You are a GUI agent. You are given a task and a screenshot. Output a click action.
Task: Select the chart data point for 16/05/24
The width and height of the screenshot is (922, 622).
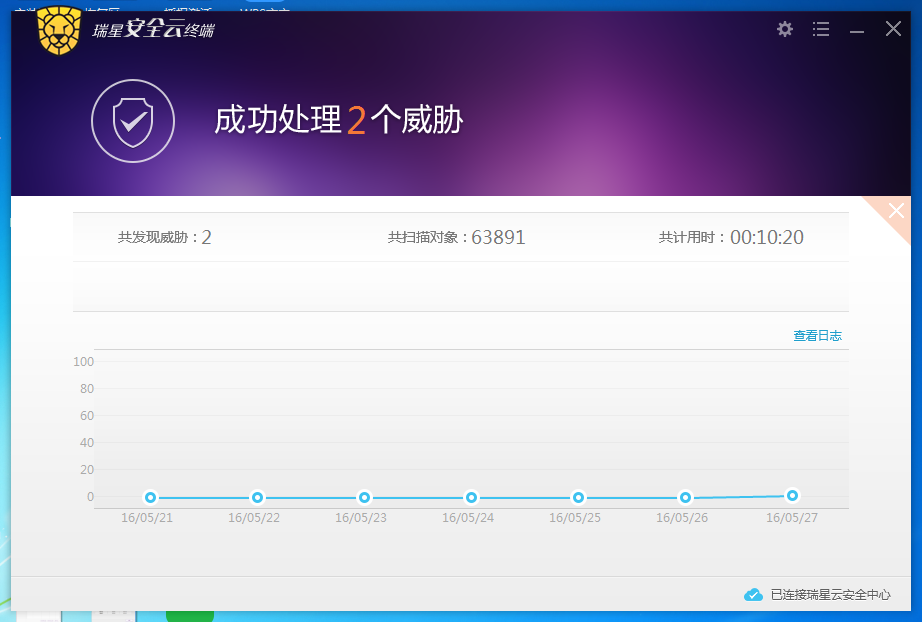(x=471, y=497)
